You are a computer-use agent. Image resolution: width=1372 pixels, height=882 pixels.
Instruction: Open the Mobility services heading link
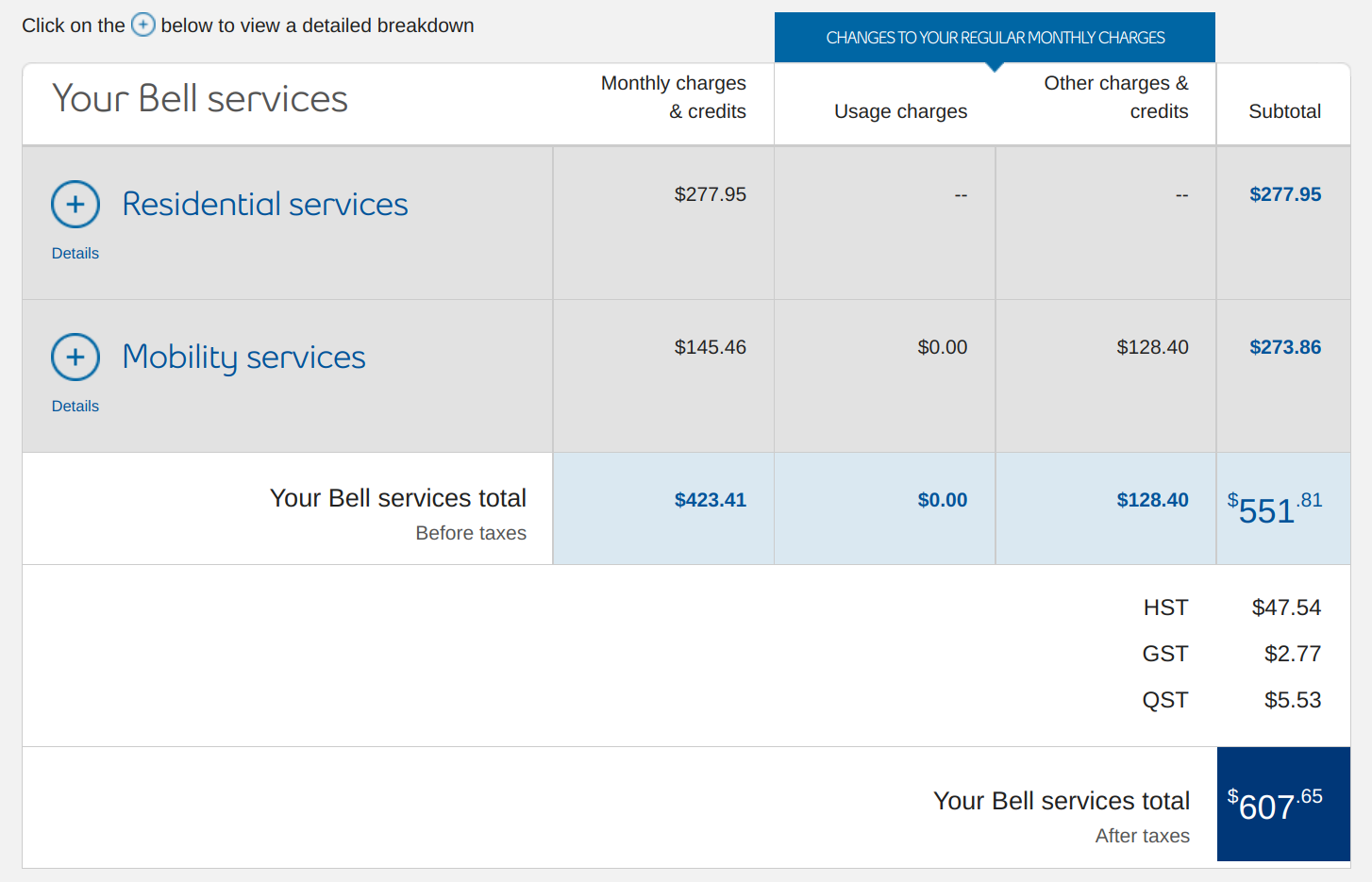(243, 358)
